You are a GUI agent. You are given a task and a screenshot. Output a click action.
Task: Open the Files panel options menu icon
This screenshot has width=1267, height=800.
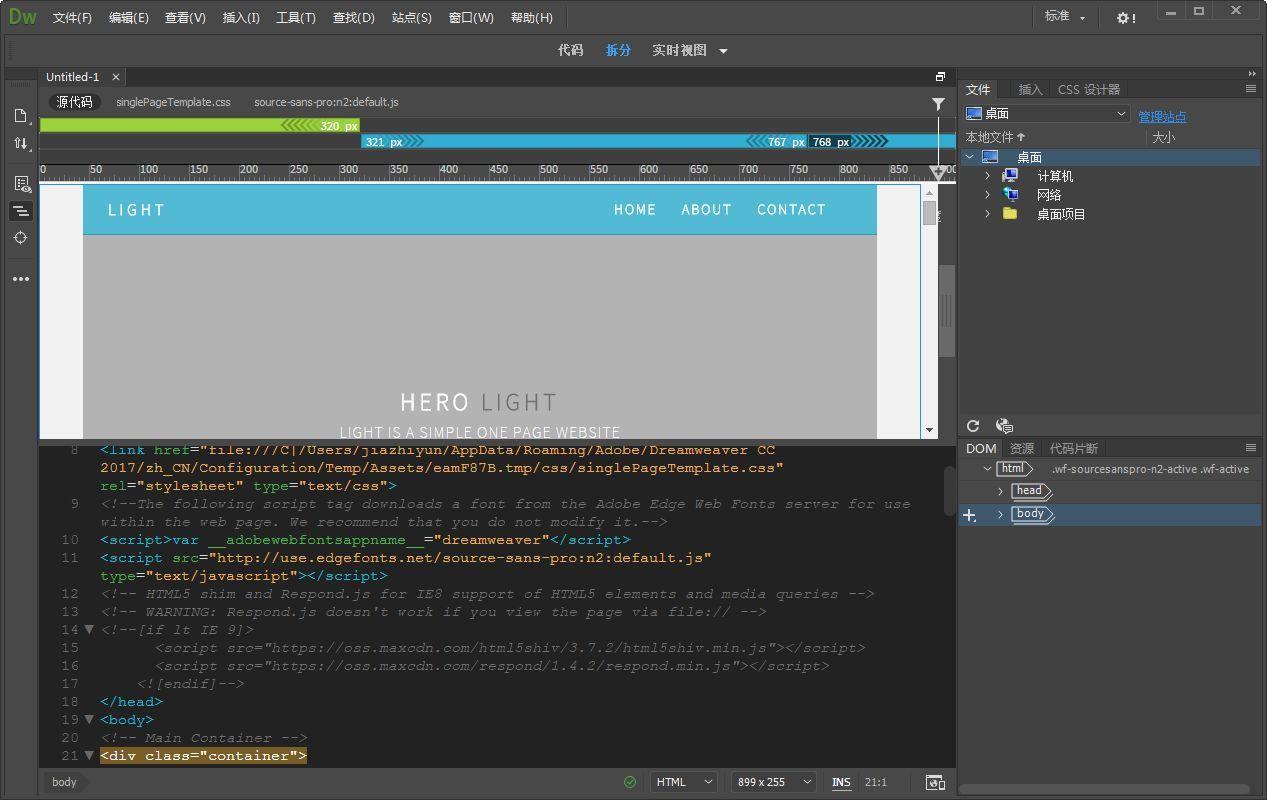tap(1250, 89)
